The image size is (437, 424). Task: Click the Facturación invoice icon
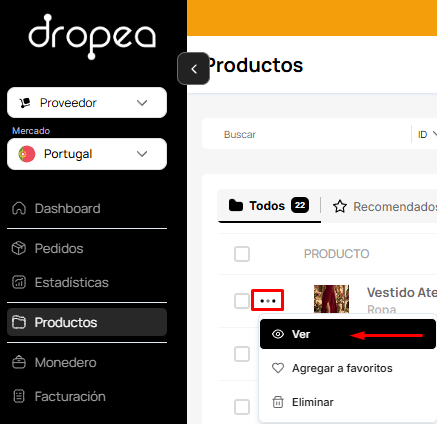[19, 396]
